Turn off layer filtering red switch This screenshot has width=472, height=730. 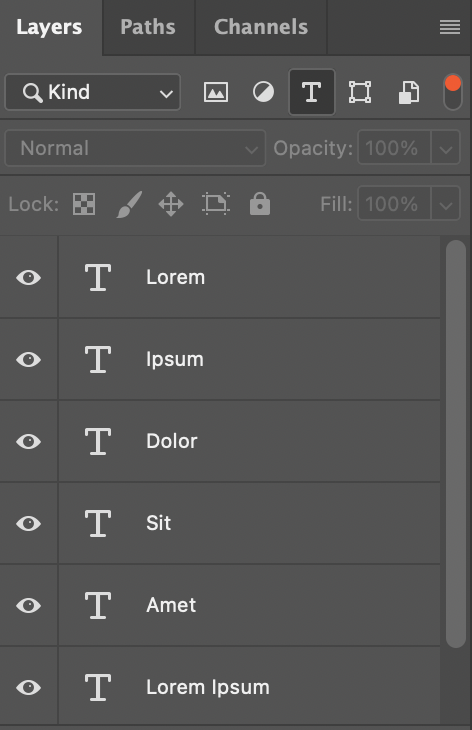453,92
